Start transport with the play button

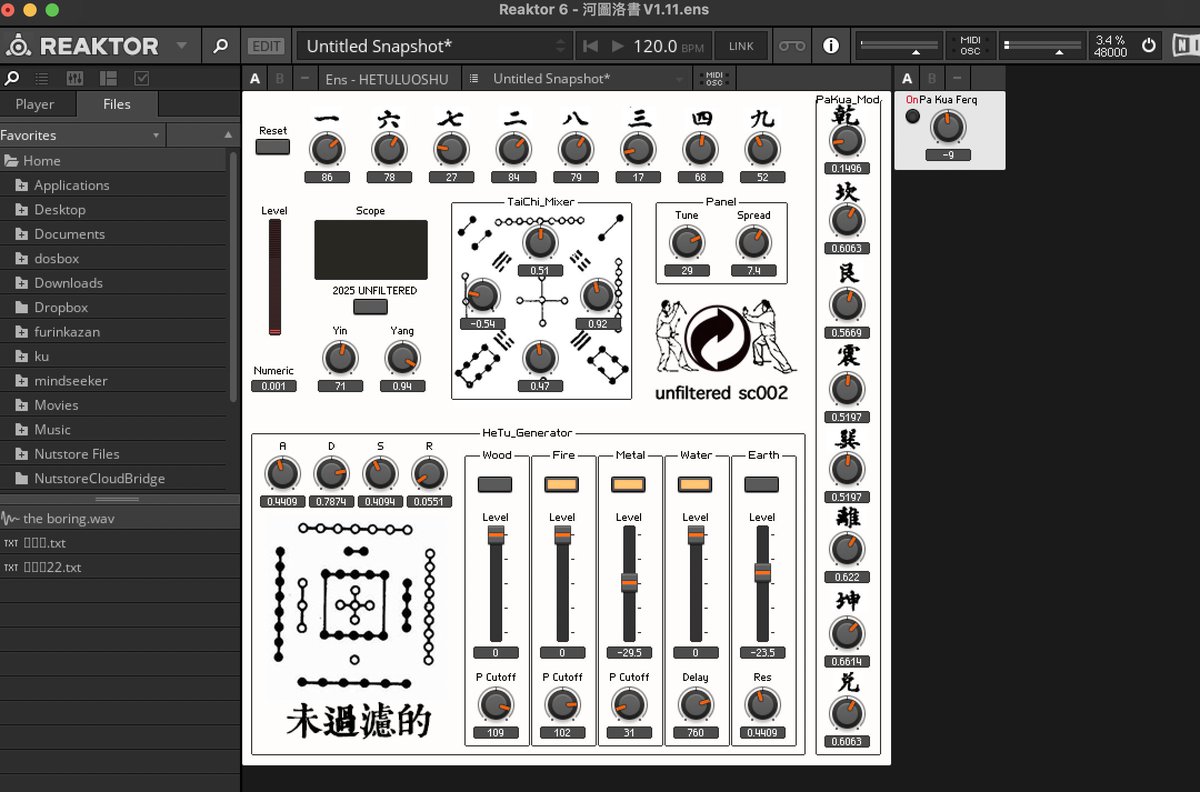pyautogui.click(x=617, y=46)
